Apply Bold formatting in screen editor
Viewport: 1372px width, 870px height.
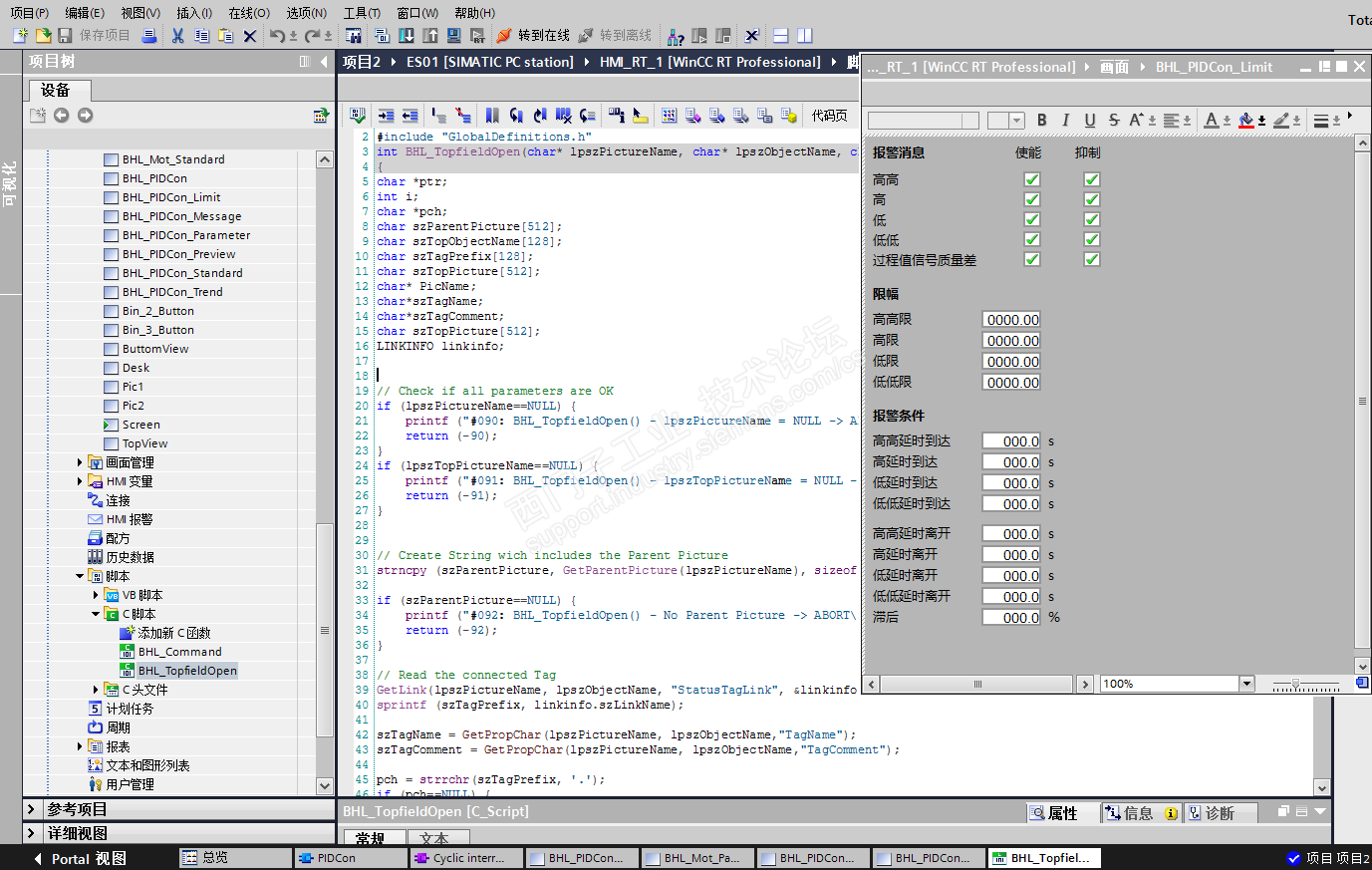1041,121
